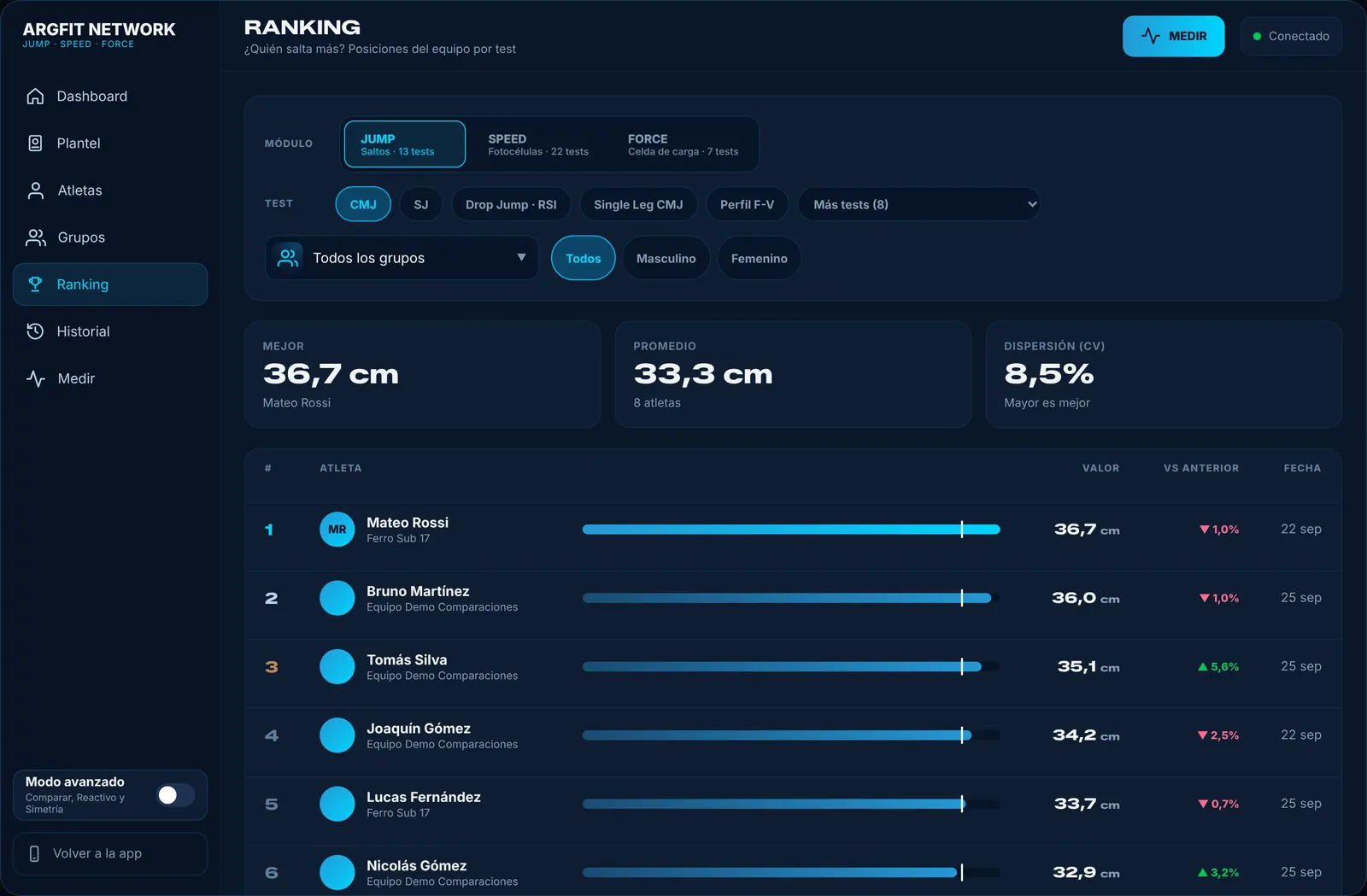Screen dimensions: 1367x896
Task: Select the CMJ test chip
Action: point(363,204)
